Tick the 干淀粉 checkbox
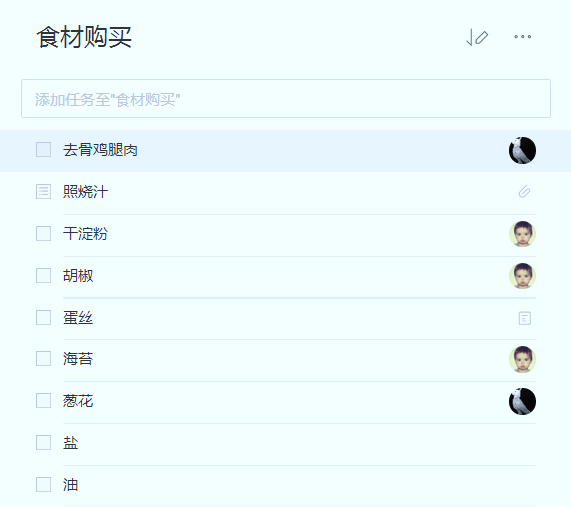This screenshot has width=571, height=507. tap(43, 233)
